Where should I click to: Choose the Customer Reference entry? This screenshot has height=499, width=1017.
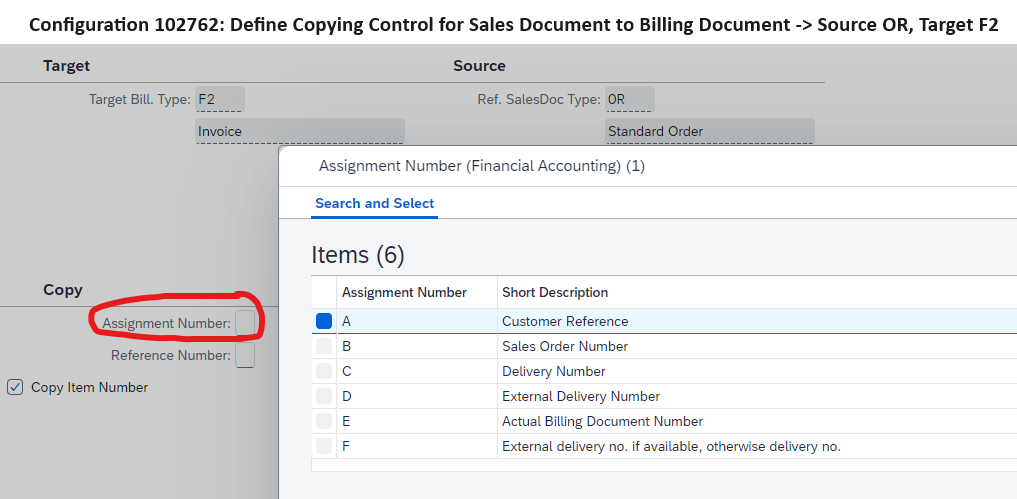565,321
